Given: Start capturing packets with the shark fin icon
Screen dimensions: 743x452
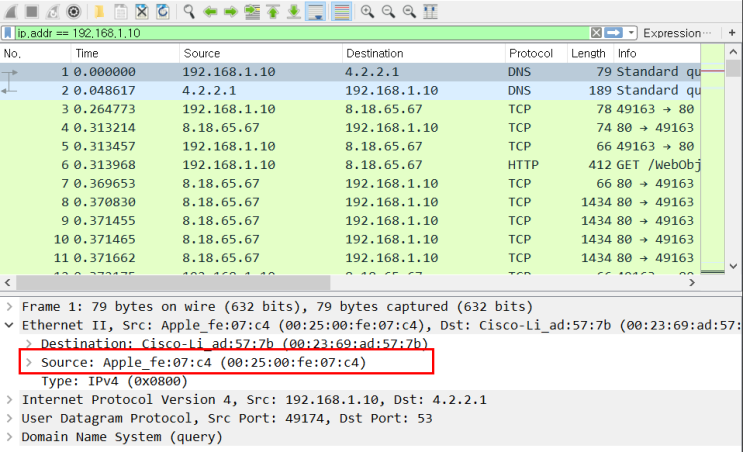Looking at the screenshot, I should 10,11.
